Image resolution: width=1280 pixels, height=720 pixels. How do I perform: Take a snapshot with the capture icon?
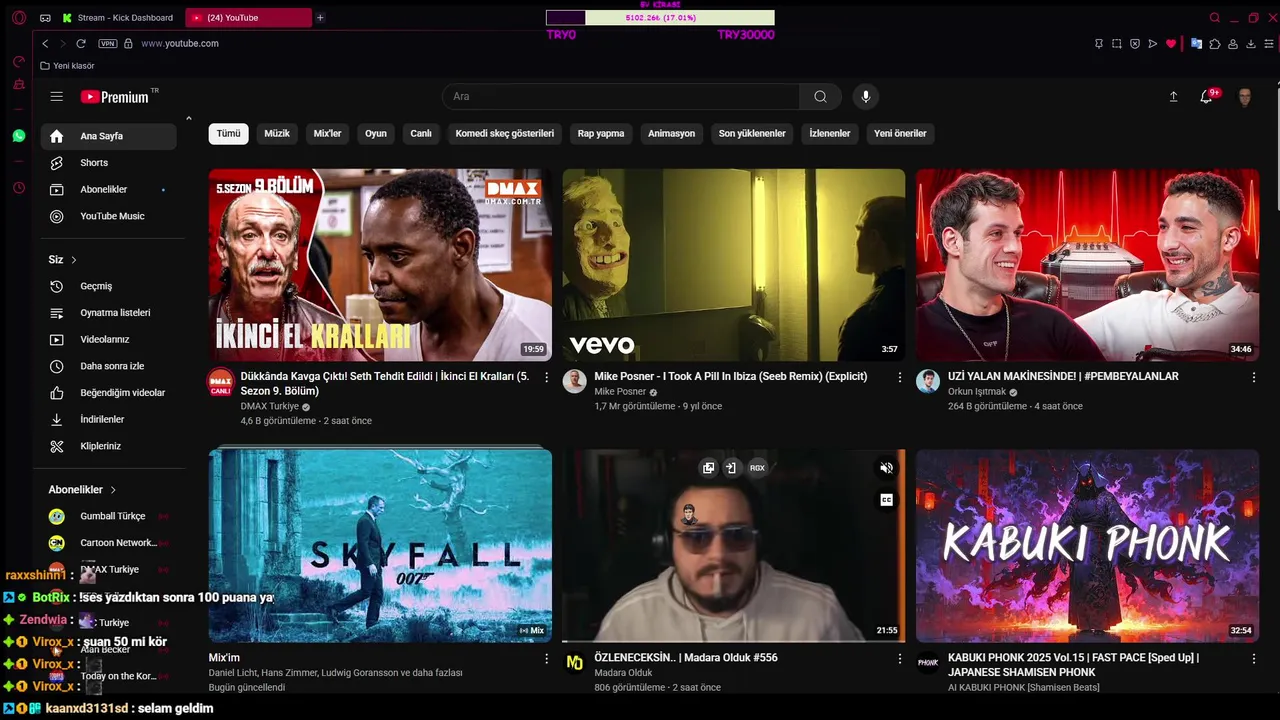coord(1117,43)
